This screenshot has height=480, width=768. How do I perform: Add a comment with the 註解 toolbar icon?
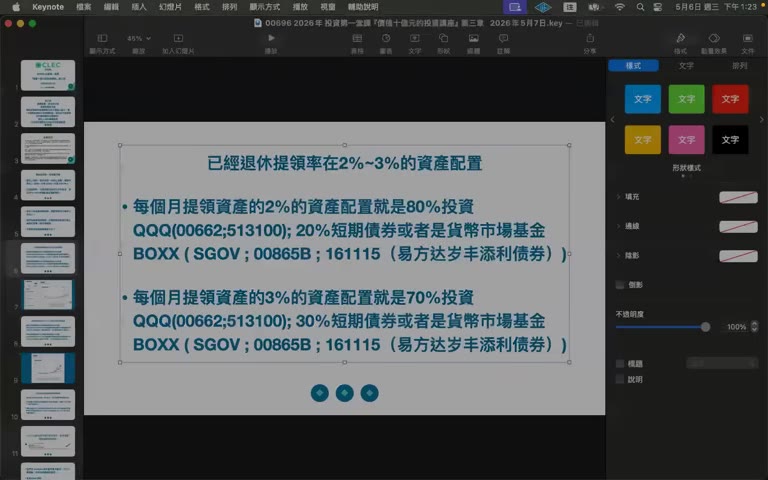click(x=503, y=43)
